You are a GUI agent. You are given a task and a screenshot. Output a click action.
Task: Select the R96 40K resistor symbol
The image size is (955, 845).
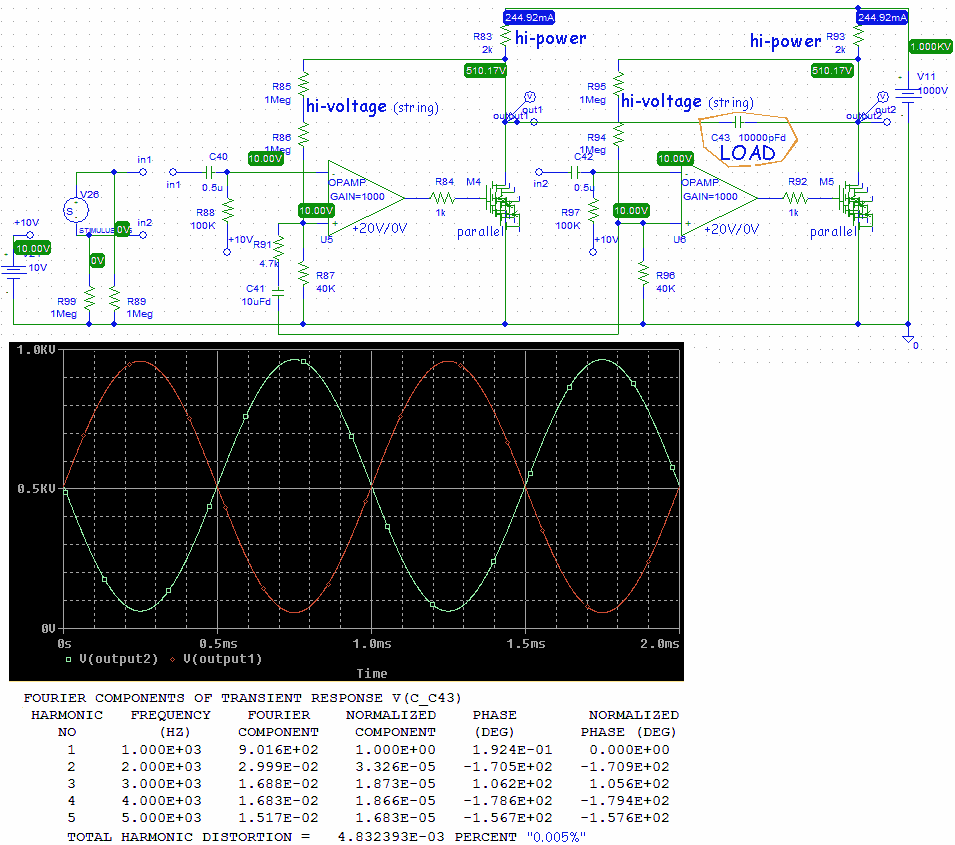tap(643, 272)
